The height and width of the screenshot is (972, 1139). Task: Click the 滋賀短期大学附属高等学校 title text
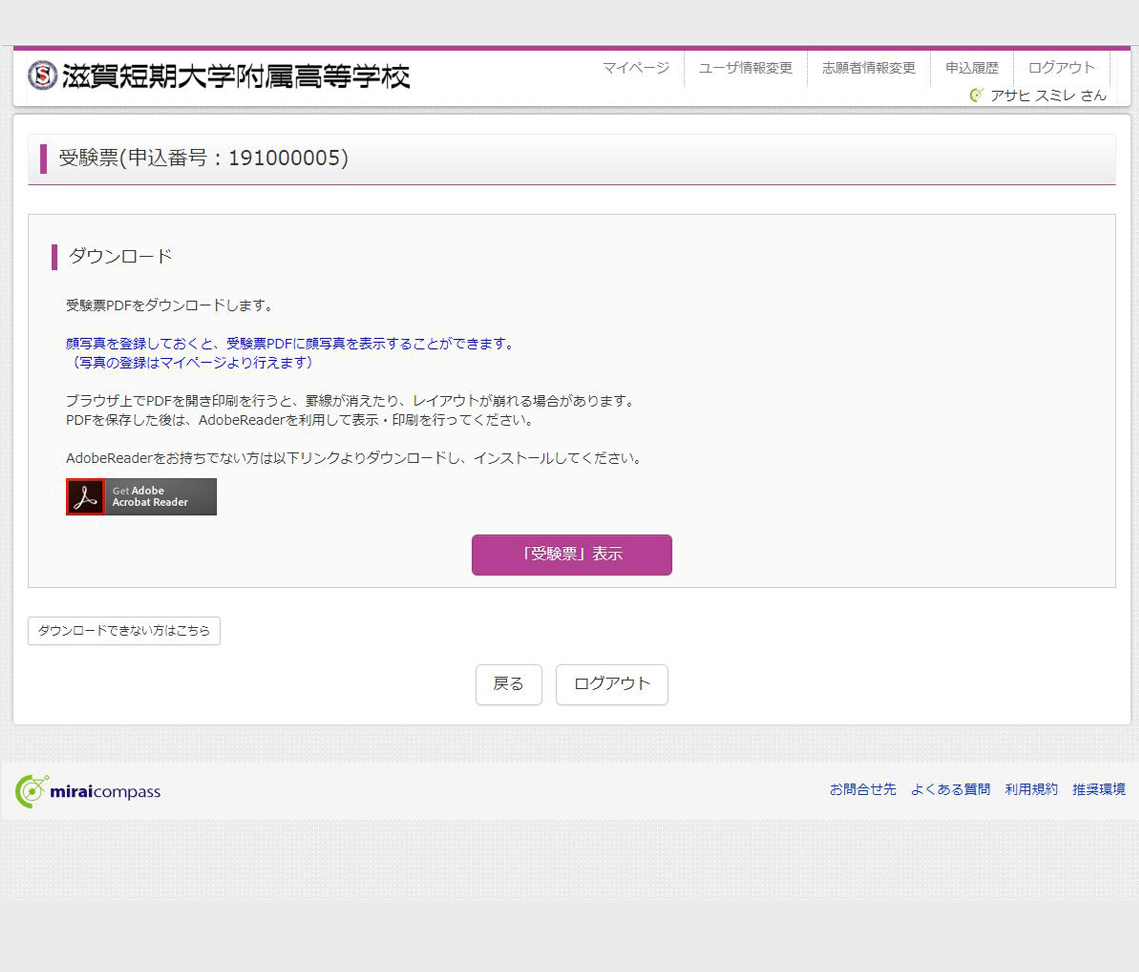coord(236,76)
